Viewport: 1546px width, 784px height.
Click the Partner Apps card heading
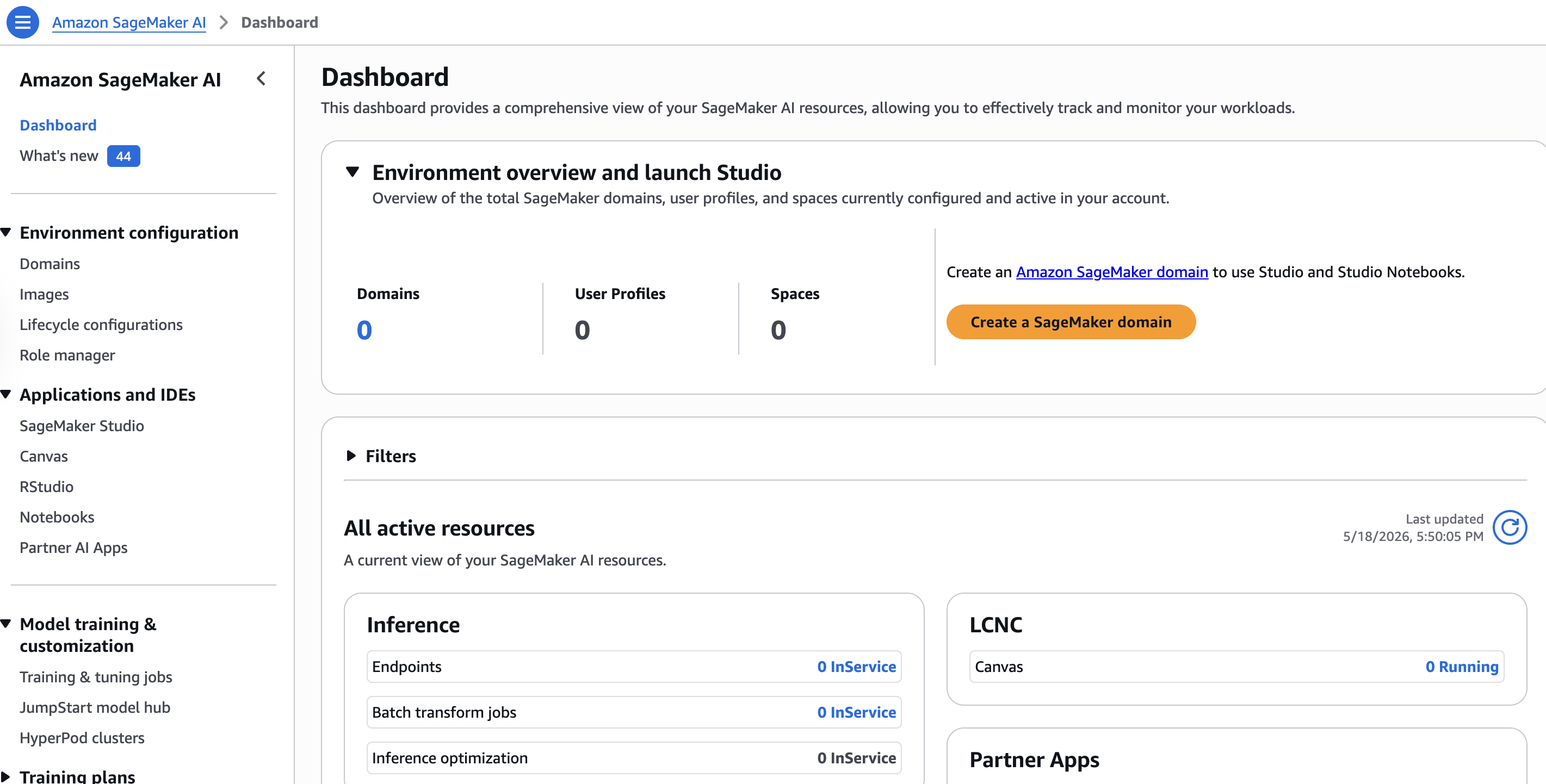1035,760
